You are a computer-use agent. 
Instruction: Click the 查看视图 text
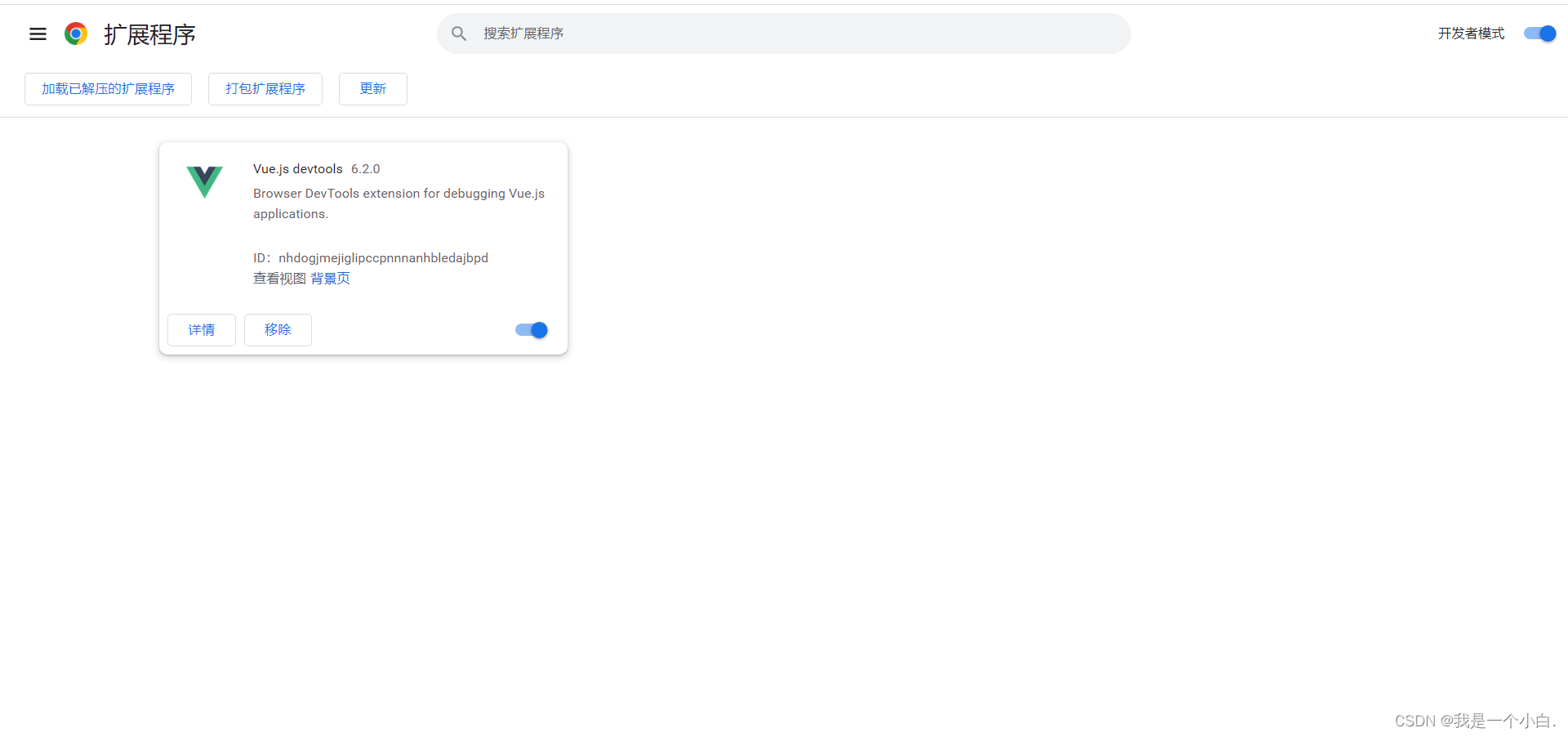point(279,278)
